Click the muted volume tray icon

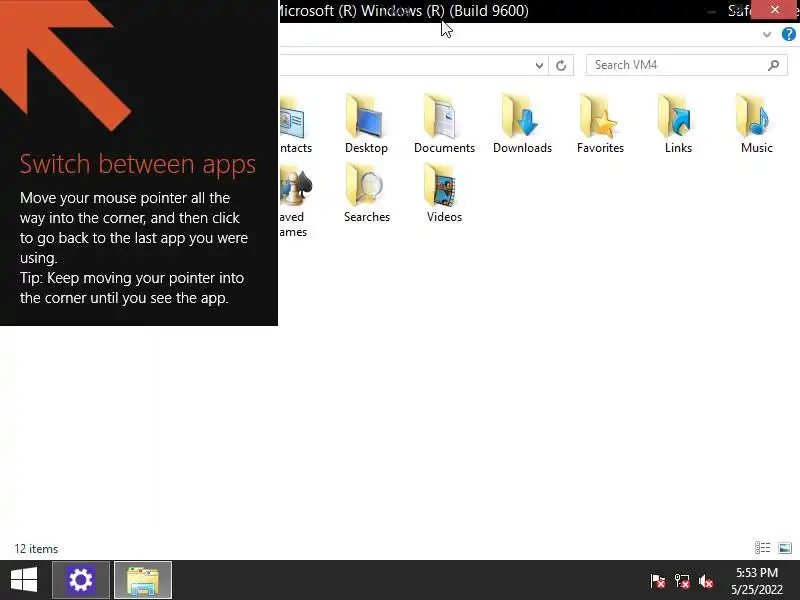(706, 581)
